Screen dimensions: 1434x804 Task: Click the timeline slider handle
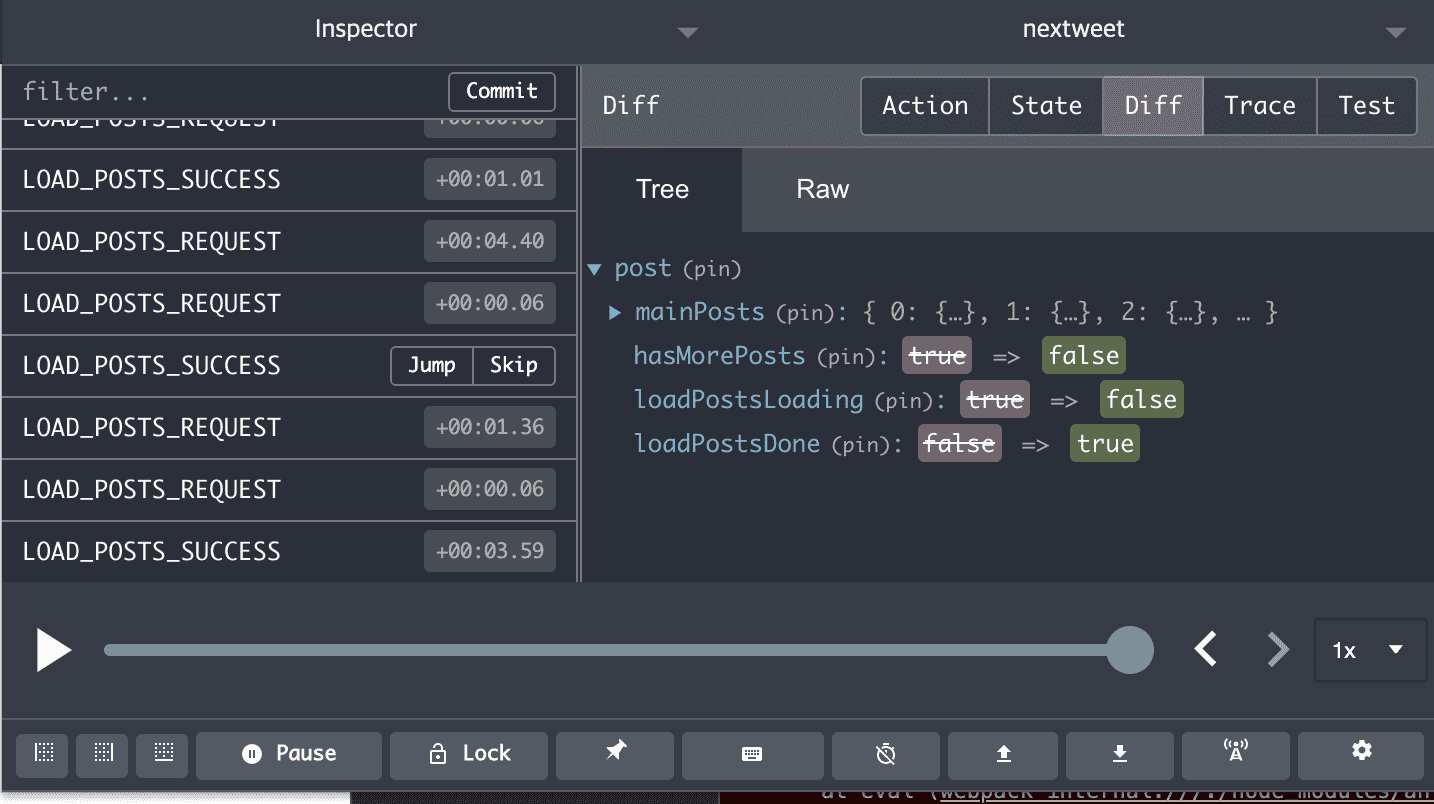coord(1129,650)
